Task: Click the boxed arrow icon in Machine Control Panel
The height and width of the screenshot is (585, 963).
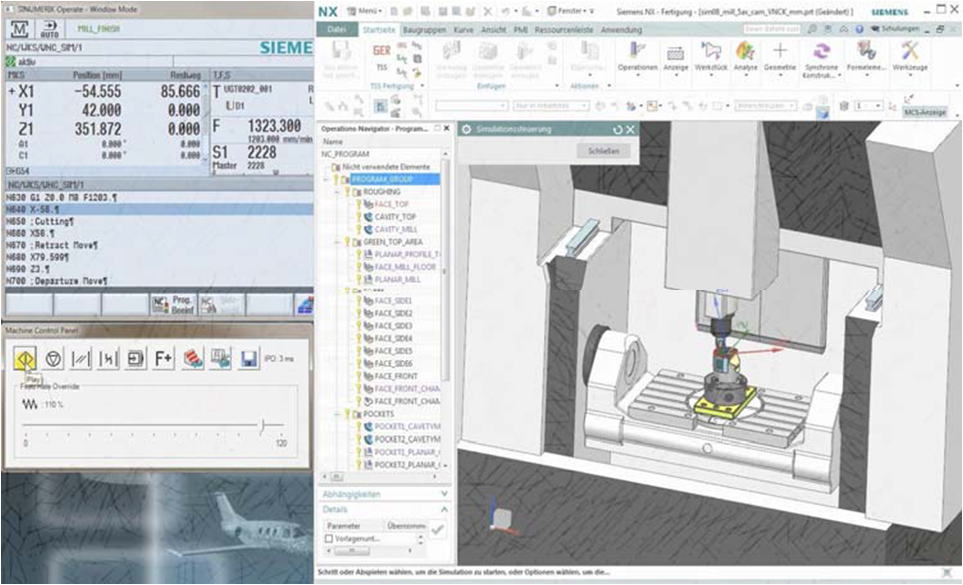Action: (x=136, y=358)
